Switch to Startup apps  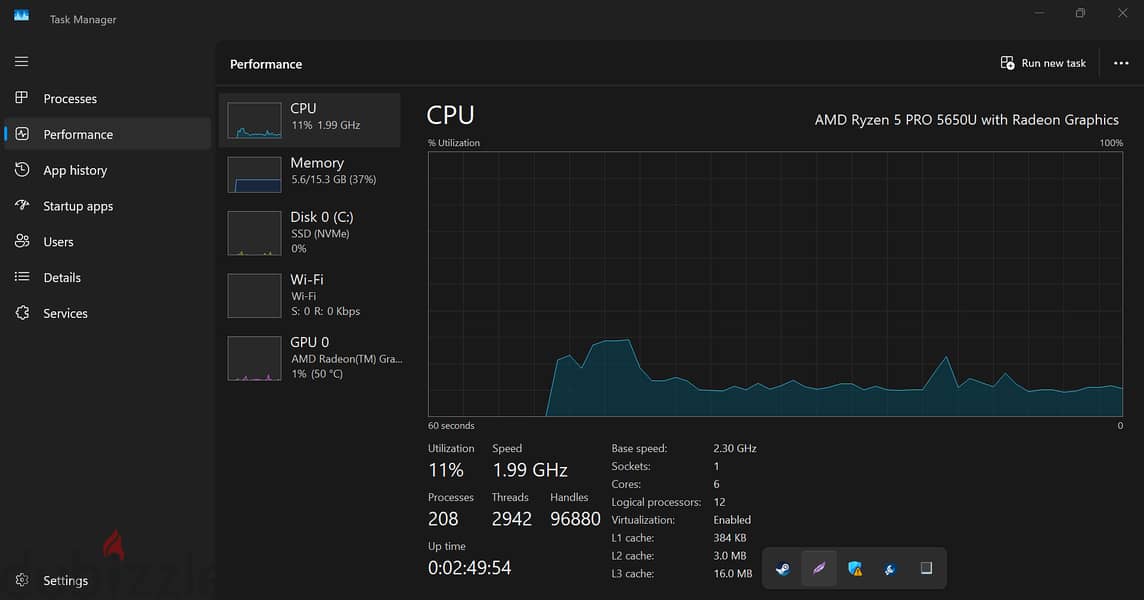[x=107, y=206]
